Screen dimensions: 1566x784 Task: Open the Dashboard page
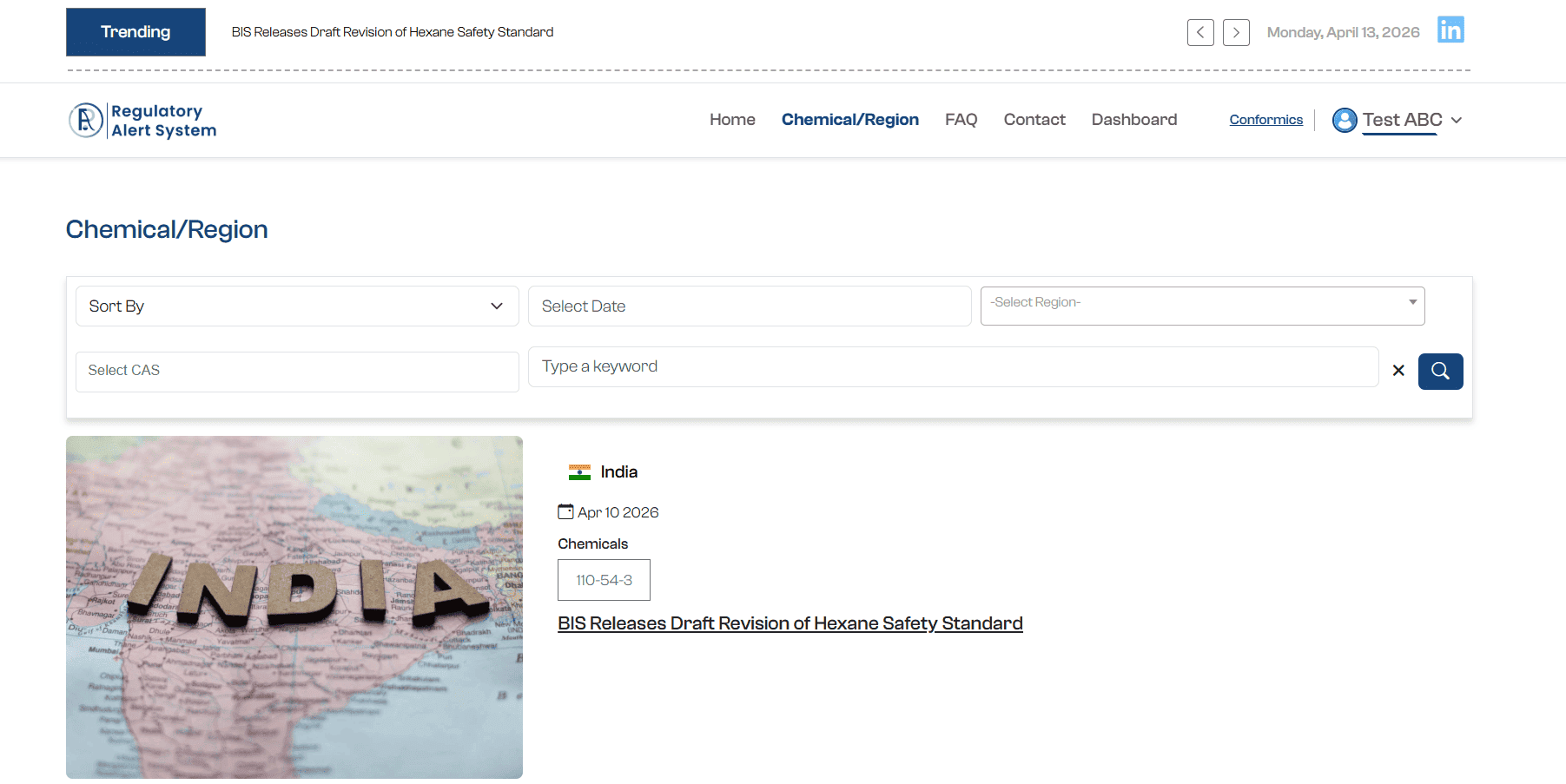tap(1134, 120)
